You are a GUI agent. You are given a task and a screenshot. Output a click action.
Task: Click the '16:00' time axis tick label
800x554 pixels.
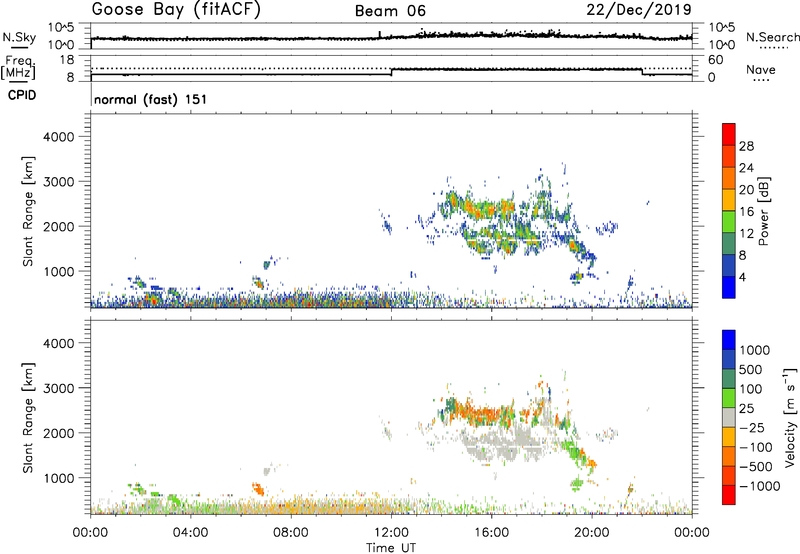tap(491, 533)
